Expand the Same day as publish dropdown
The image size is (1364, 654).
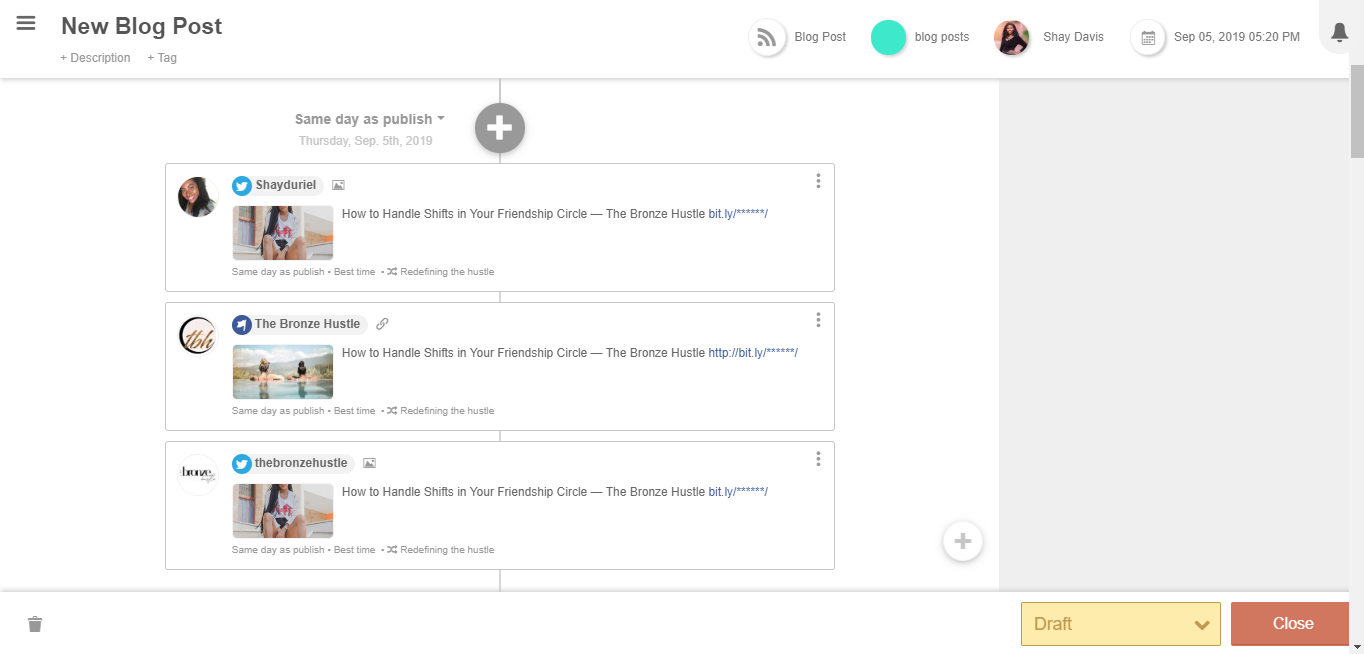click(x=369, y=119)
